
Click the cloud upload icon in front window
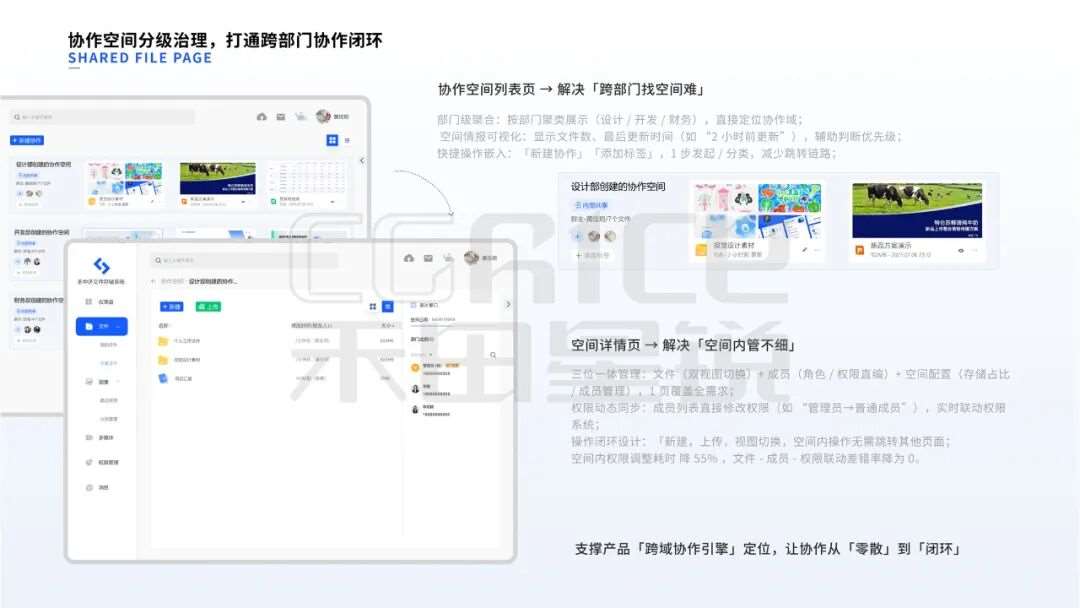[x=408, y=259]
